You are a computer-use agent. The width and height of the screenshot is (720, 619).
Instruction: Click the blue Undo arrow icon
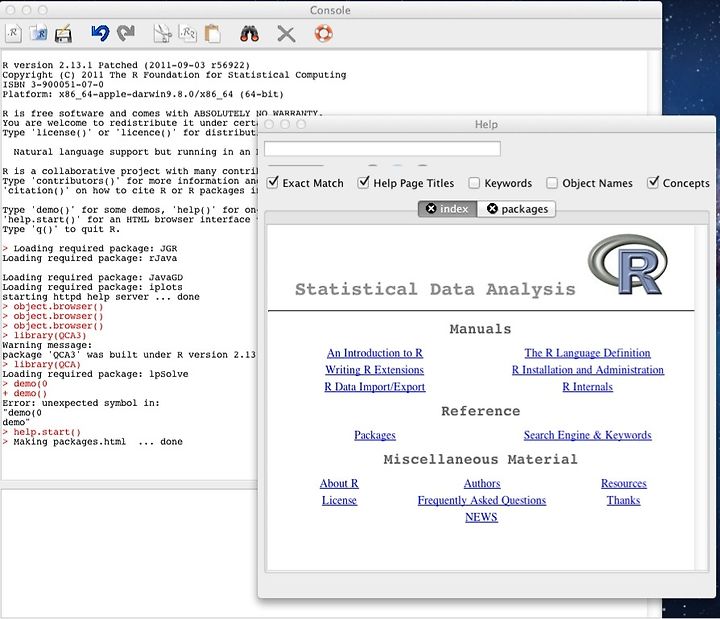(x=100, y=34)
